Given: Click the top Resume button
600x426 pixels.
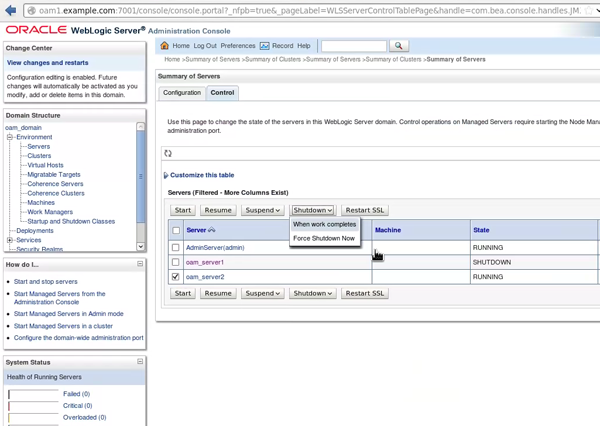Looking at the screenshot, I should pyautogui.click(x=218, y=210).
